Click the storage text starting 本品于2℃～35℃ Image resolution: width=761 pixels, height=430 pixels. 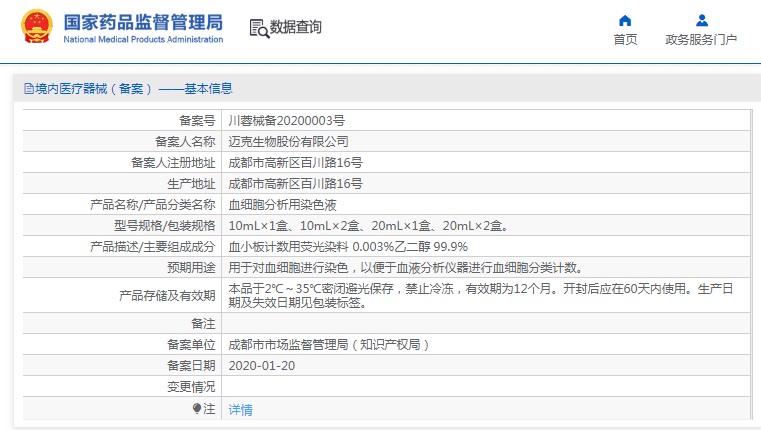(x=480, y=296)
